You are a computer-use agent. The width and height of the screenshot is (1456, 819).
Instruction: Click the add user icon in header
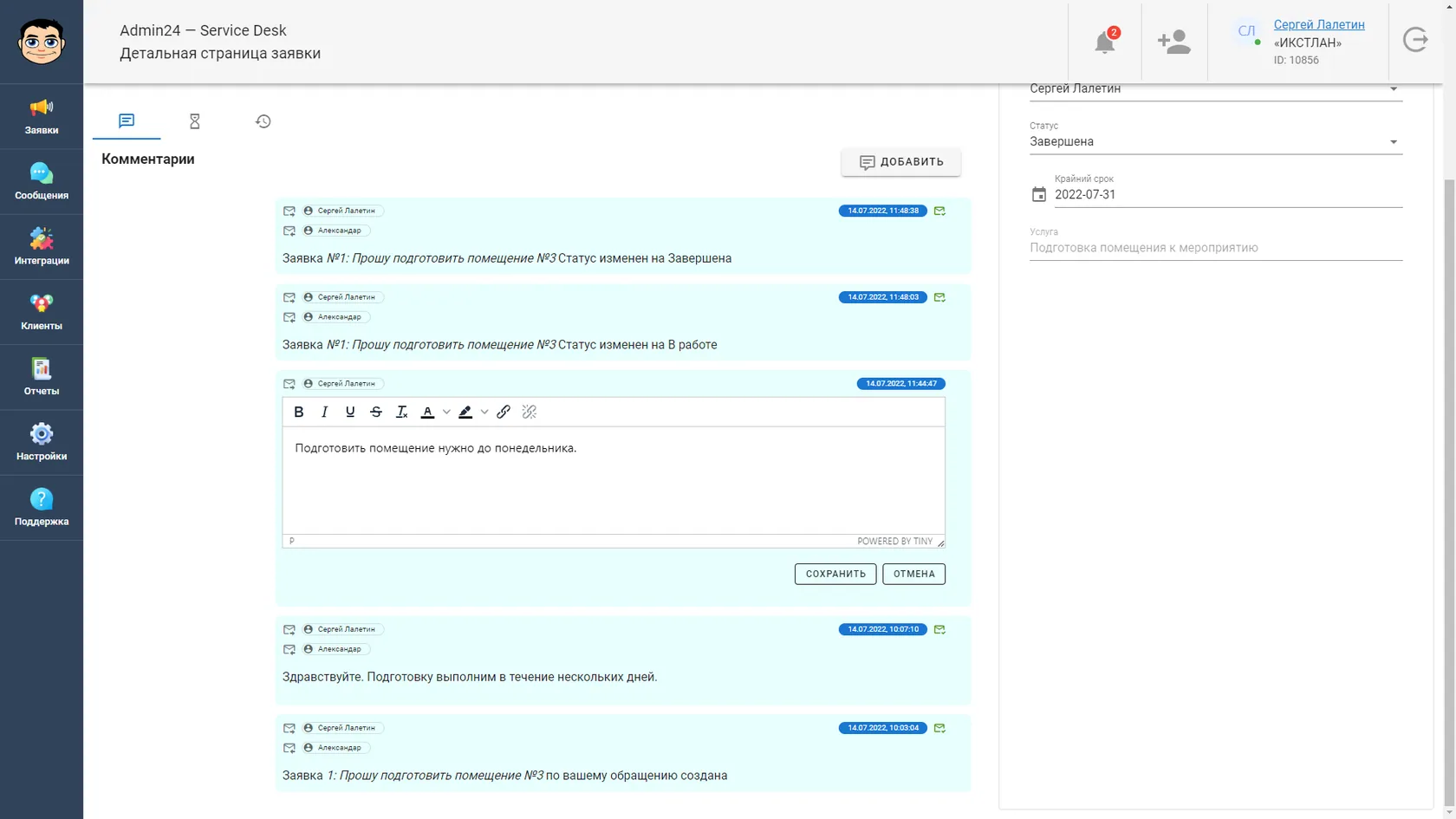click(1174, 42)
